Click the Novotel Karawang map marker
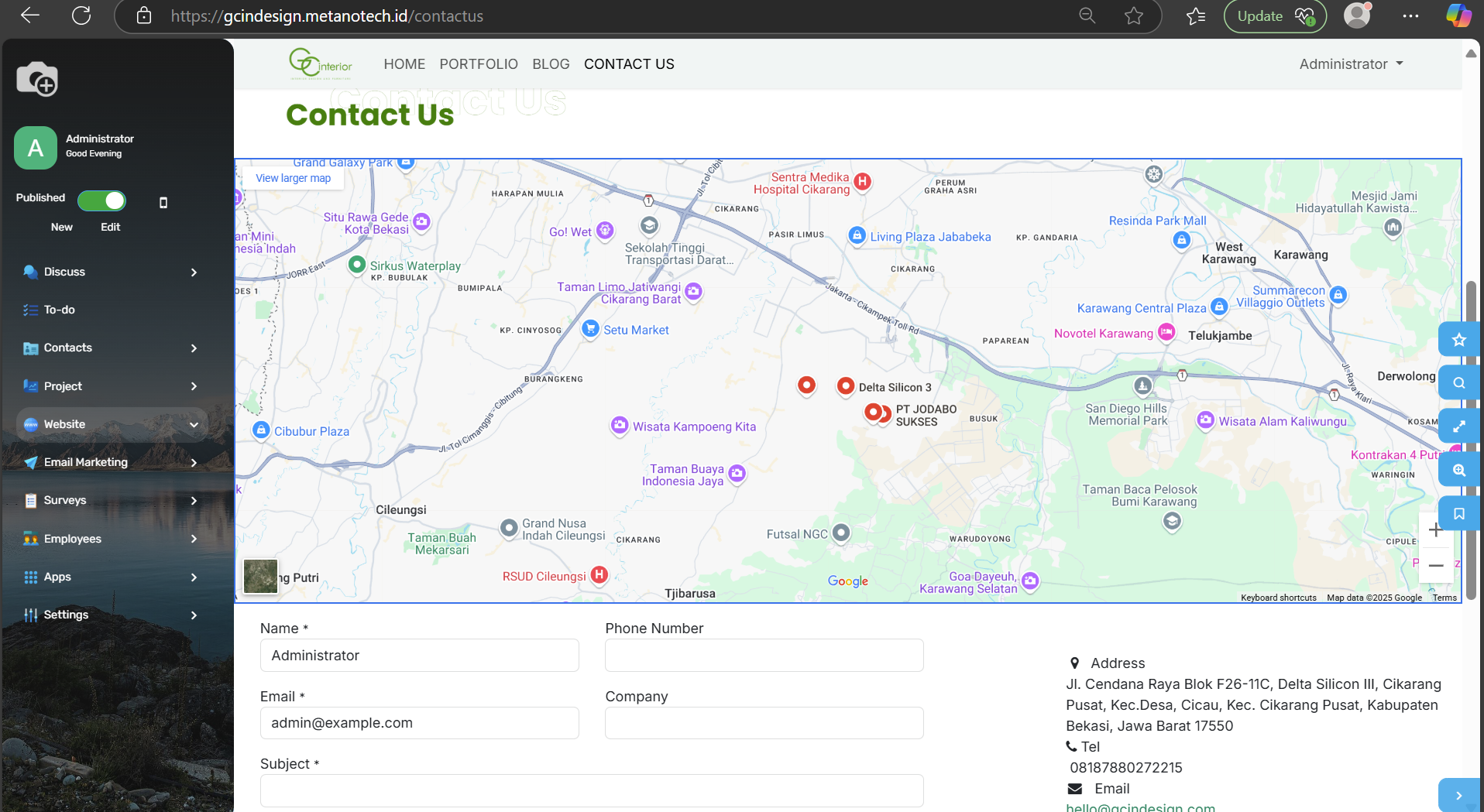 click(x=1166, y=333)
